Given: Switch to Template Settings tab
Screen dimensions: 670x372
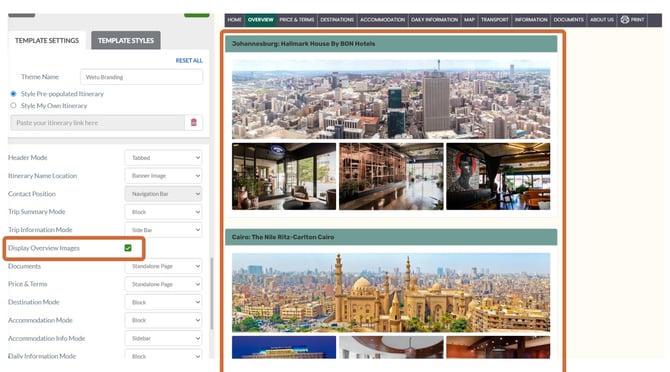Looking at the screenshot, I should (47, 41).
